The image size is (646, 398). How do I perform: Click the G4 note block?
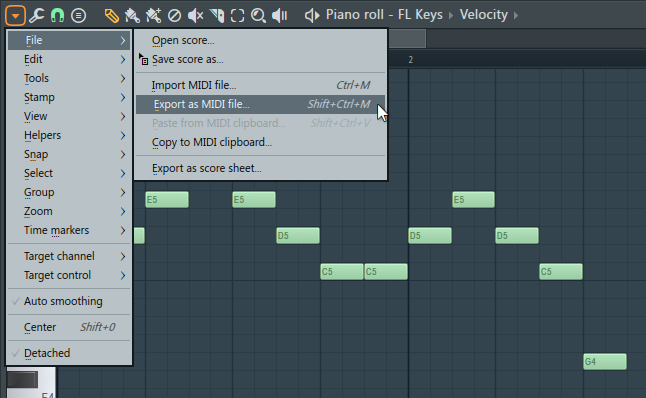[x=605, y=361]
